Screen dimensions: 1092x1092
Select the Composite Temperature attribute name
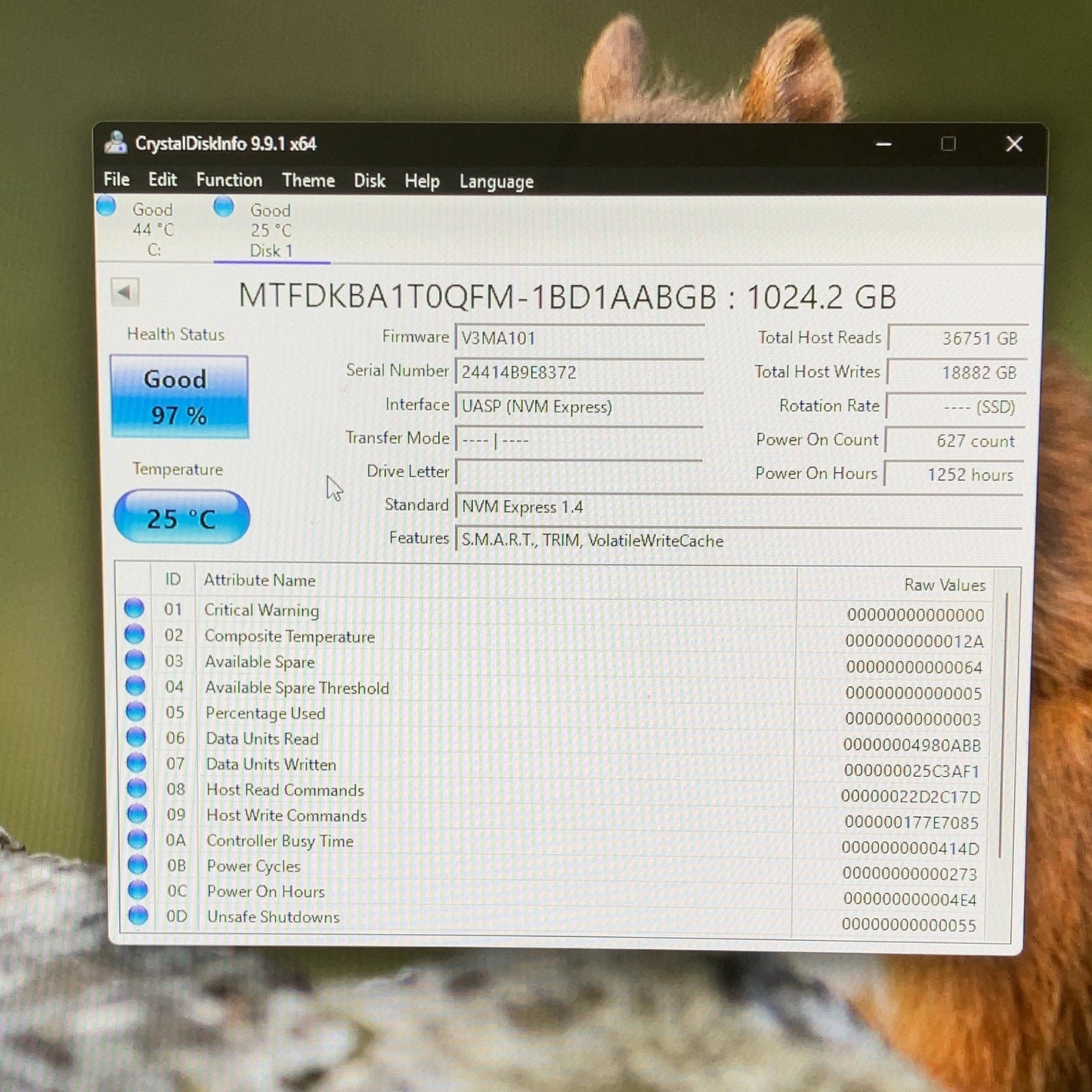point(289,636)
